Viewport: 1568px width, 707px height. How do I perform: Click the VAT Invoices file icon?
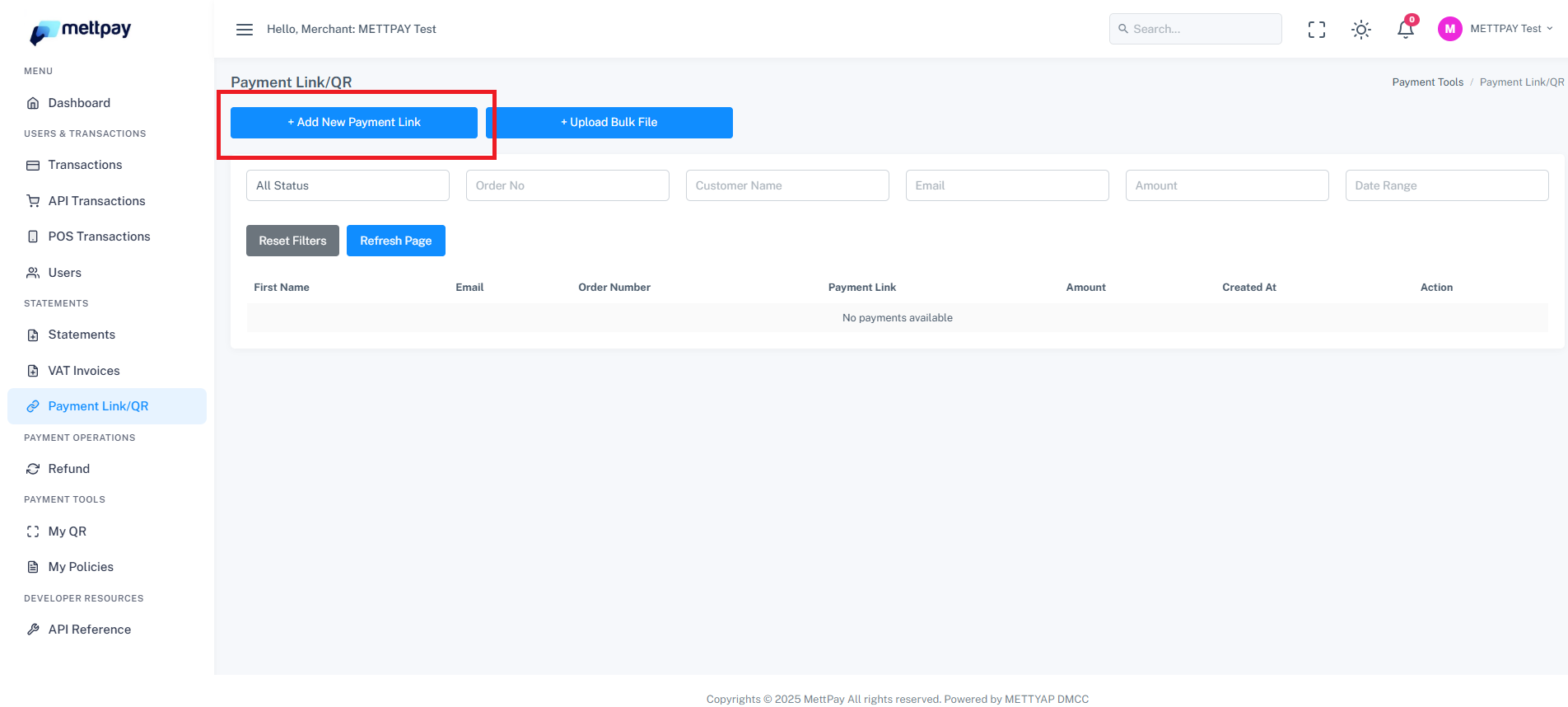click(33, 371)
